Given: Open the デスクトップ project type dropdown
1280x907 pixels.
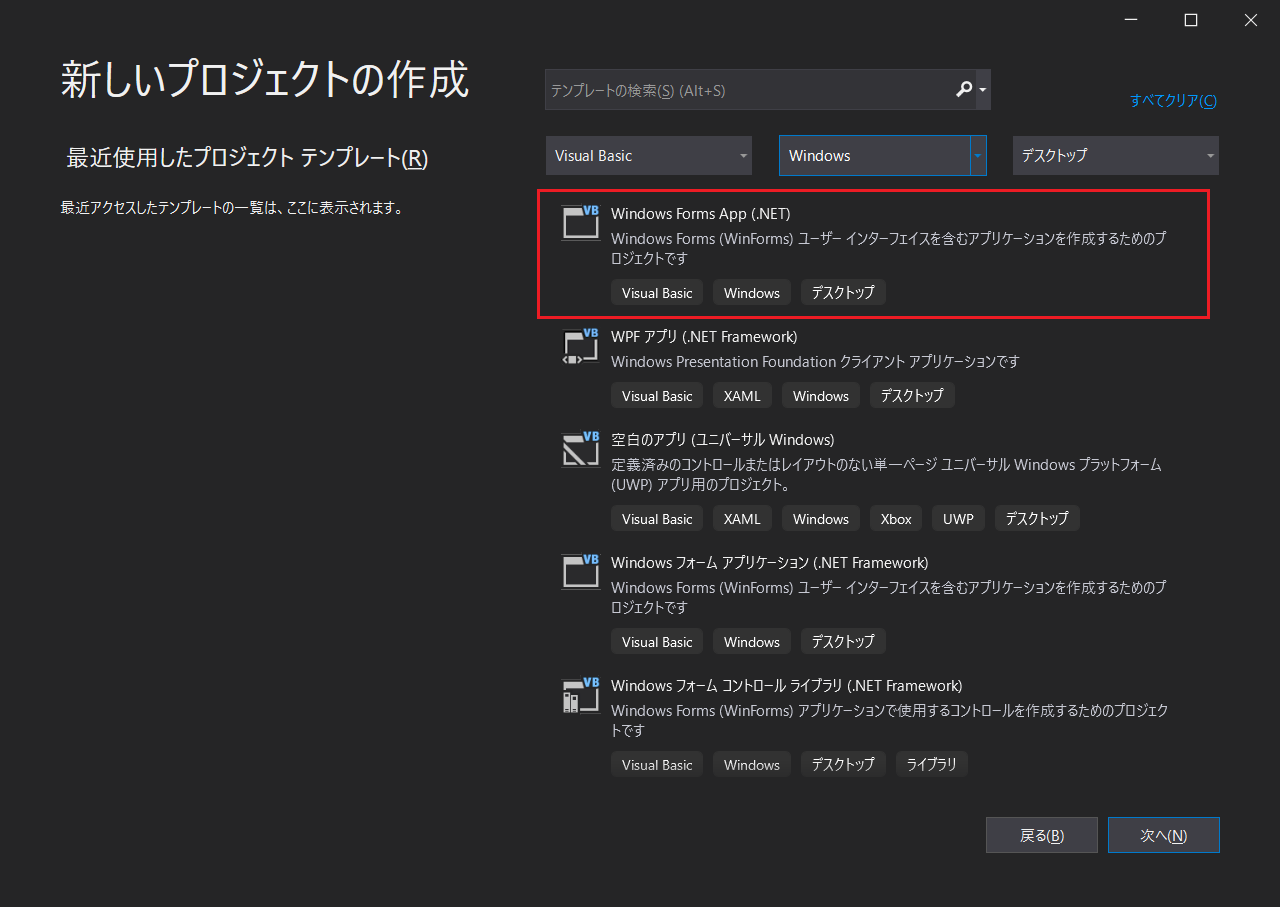Looking at the screenshot, I should 1115,156.
